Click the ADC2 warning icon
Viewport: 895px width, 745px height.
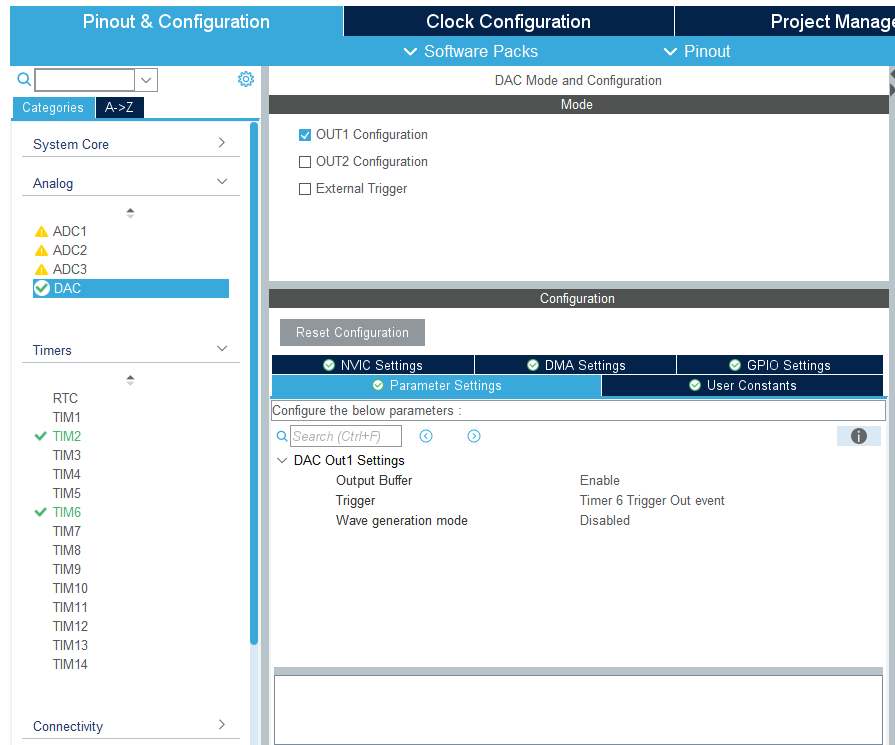tap(41, 251)
